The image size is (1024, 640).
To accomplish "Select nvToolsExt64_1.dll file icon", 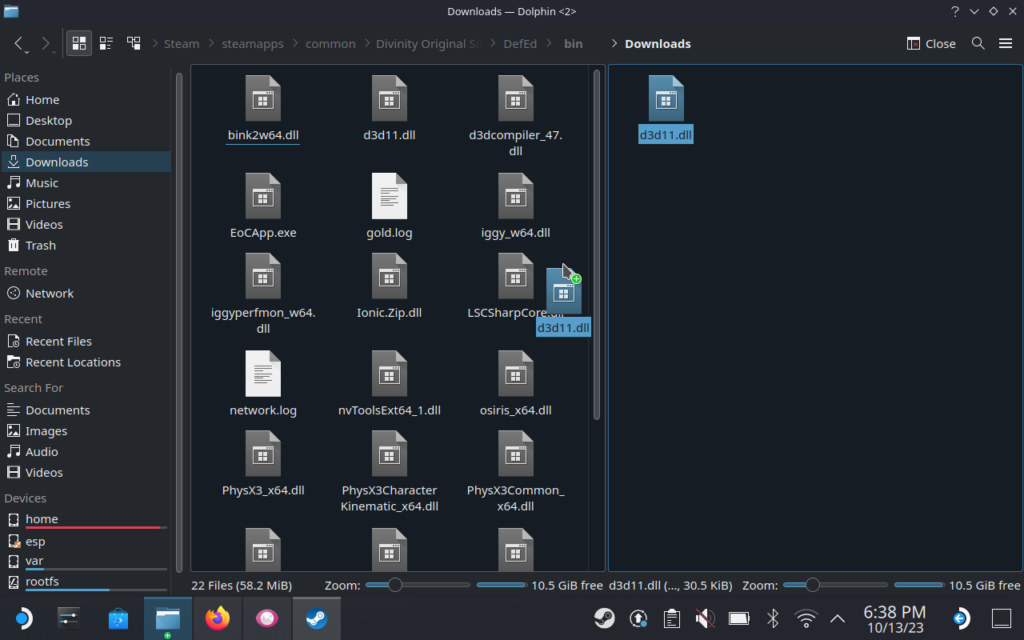I will point(389,374).
